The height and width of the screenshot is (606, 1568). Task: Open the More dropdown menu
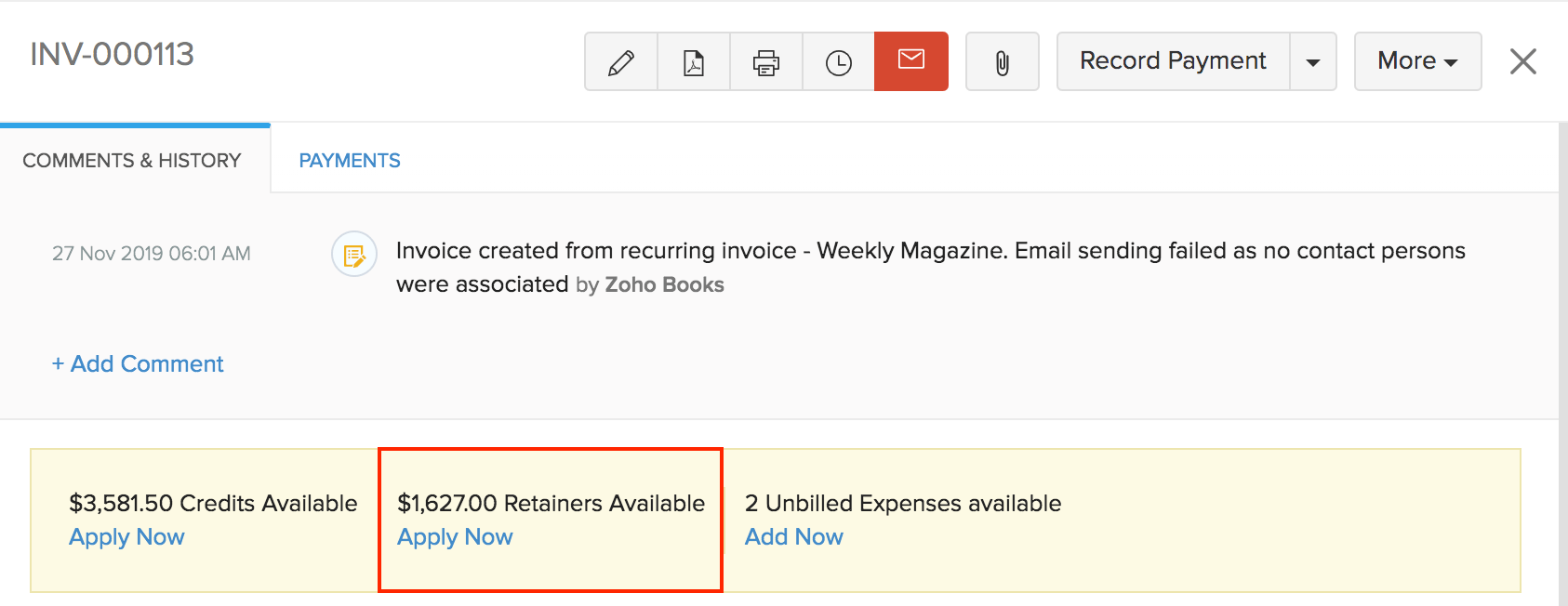(x=1417, y=61)
